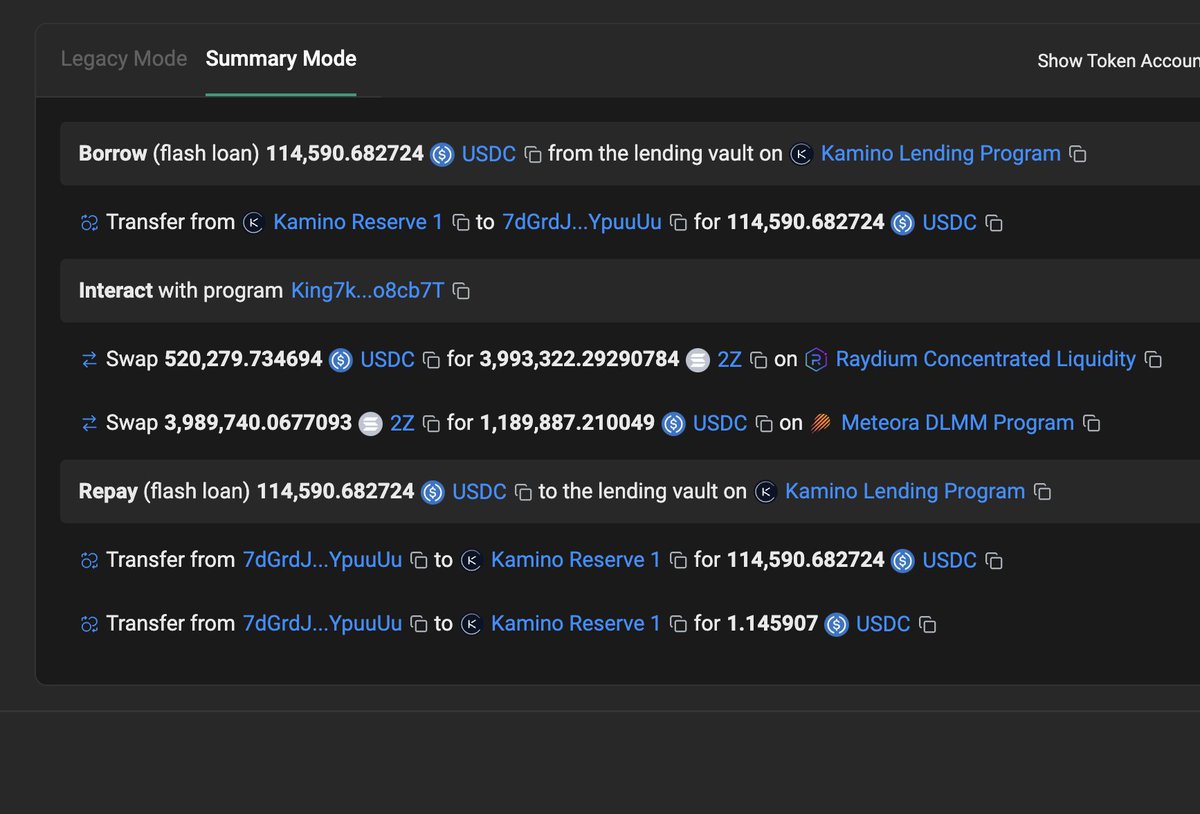The height and width of the screenshot is (814, 1200).
Task: Click the Borrow (flash loan) label
Action: point(169,154)
